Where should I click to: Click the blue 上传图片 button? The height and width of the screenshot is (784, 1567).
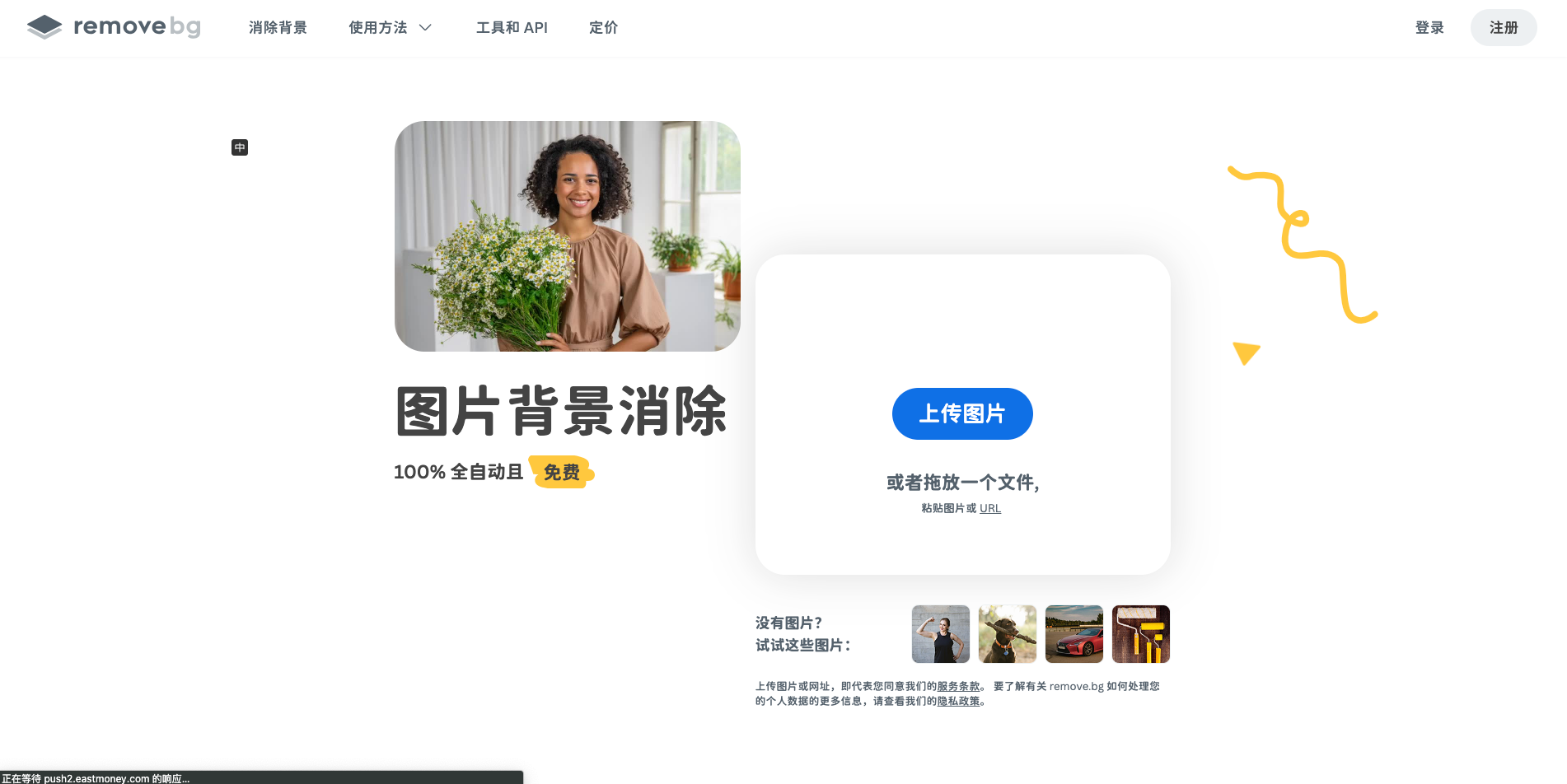(x=962, y=413)
